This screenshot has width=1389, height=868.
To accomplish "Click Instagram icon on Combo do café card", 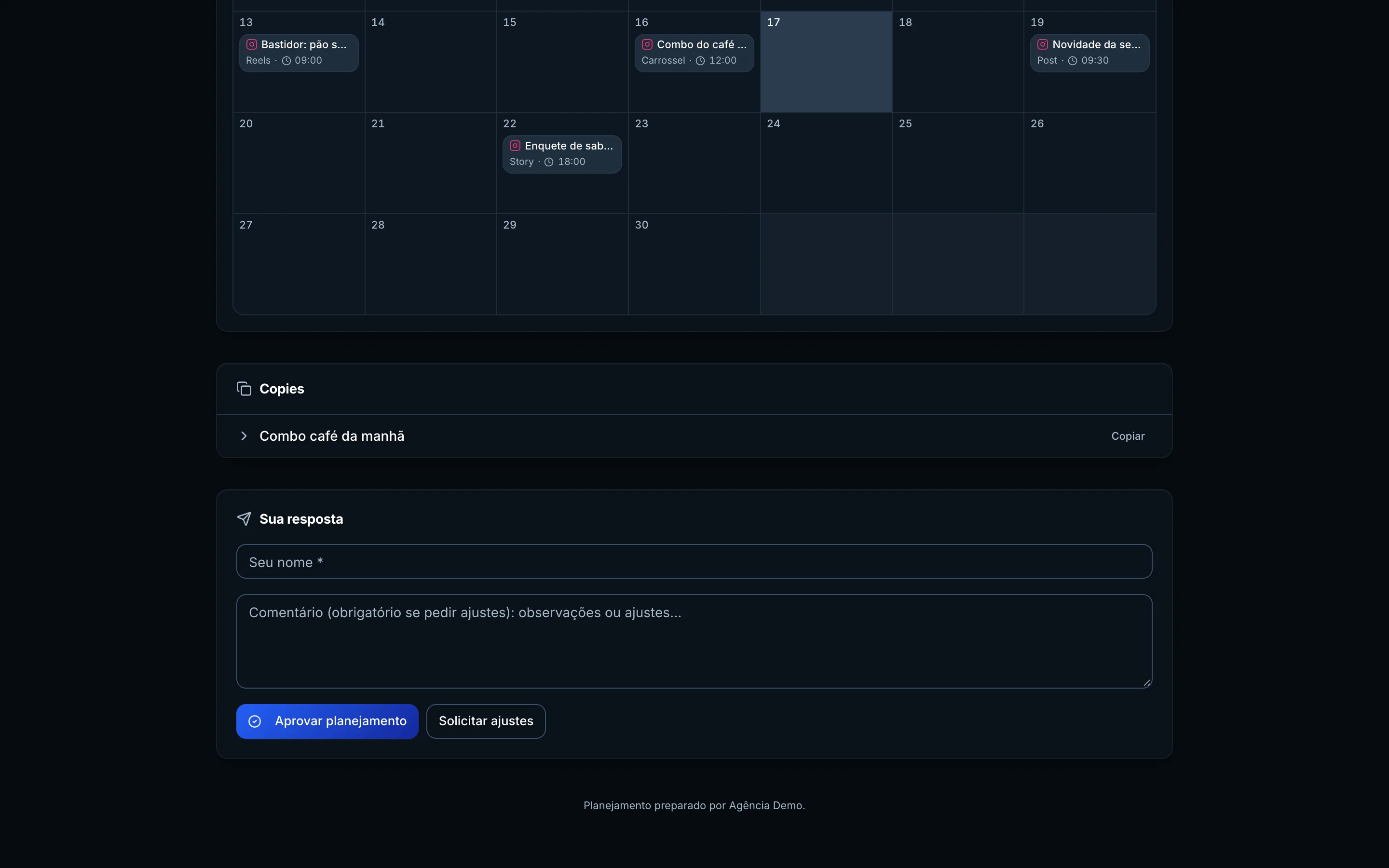I will 647,44.
